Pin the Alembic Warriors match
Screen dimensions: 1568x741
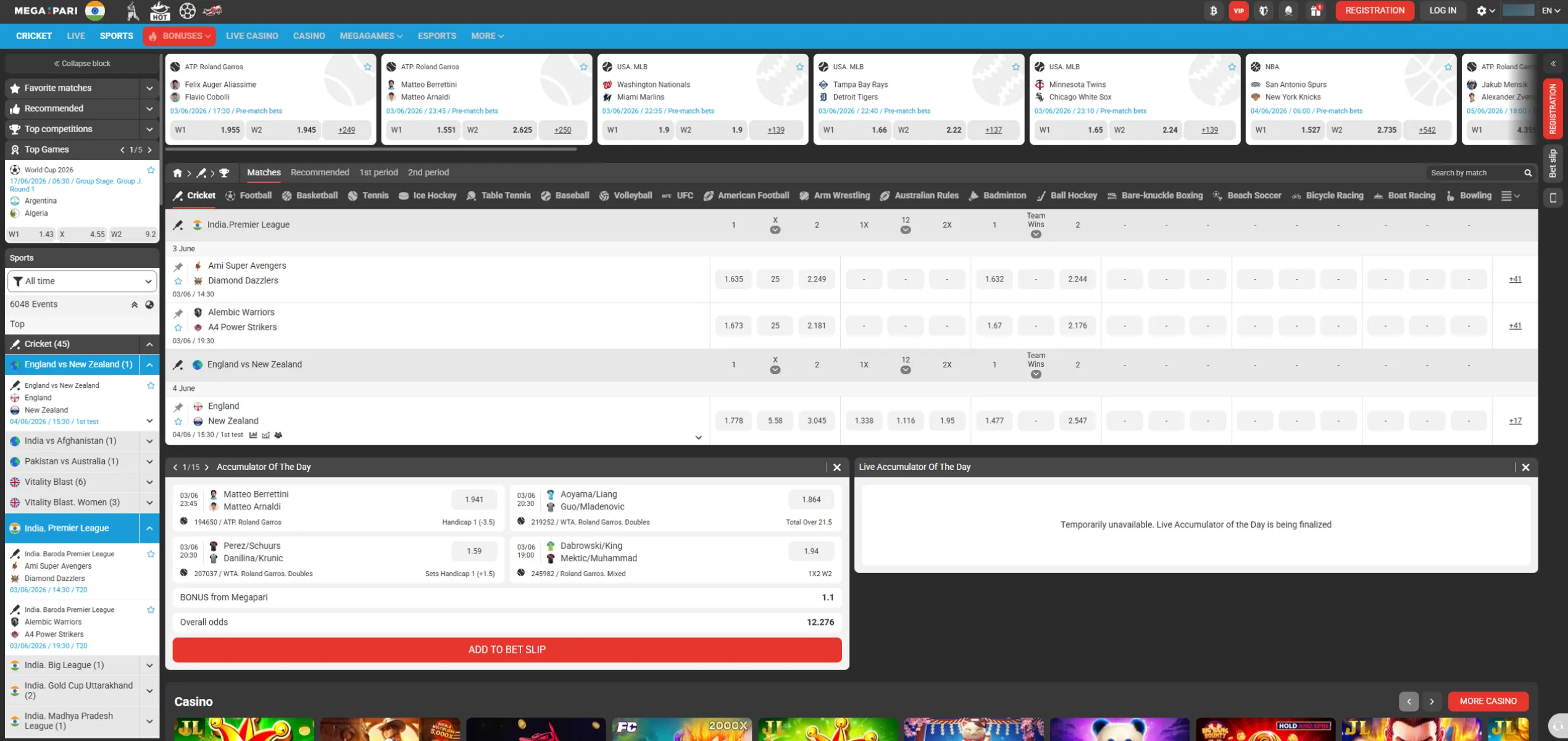click(x=178, y=313)
